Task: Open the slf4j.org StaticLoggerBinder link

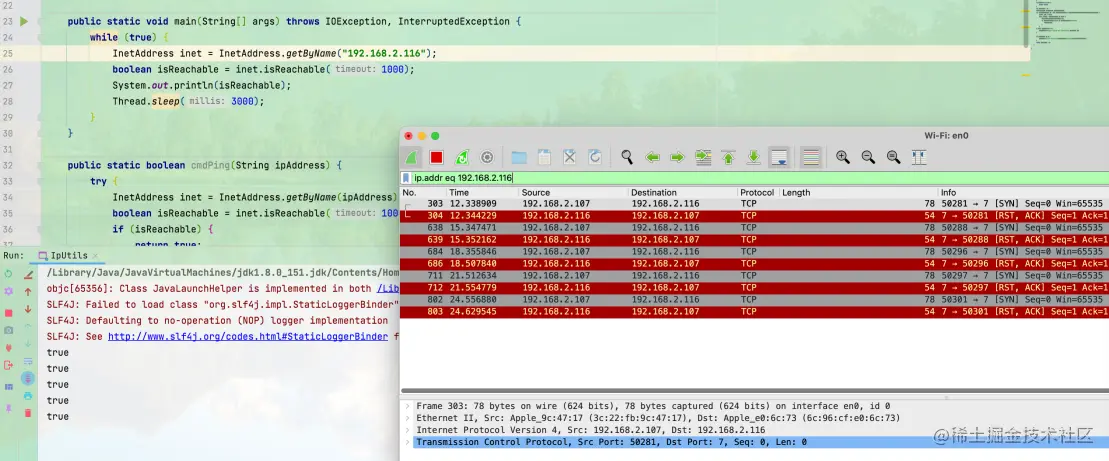Action: [x=248, y=337]
